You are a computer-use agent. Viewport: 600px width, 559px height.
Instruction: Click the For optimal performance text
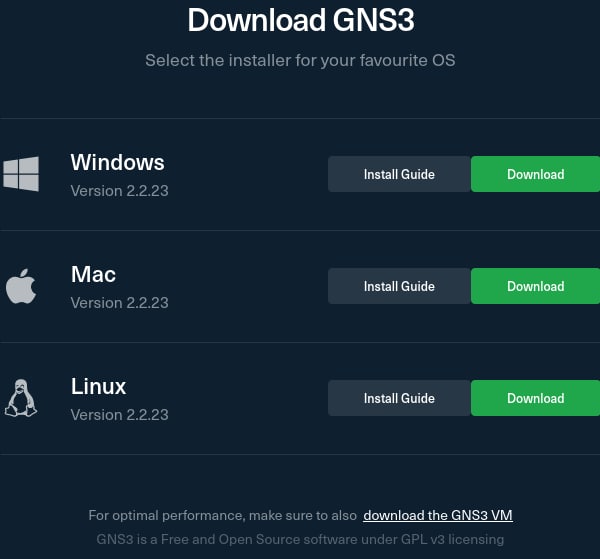click(223, 515)
